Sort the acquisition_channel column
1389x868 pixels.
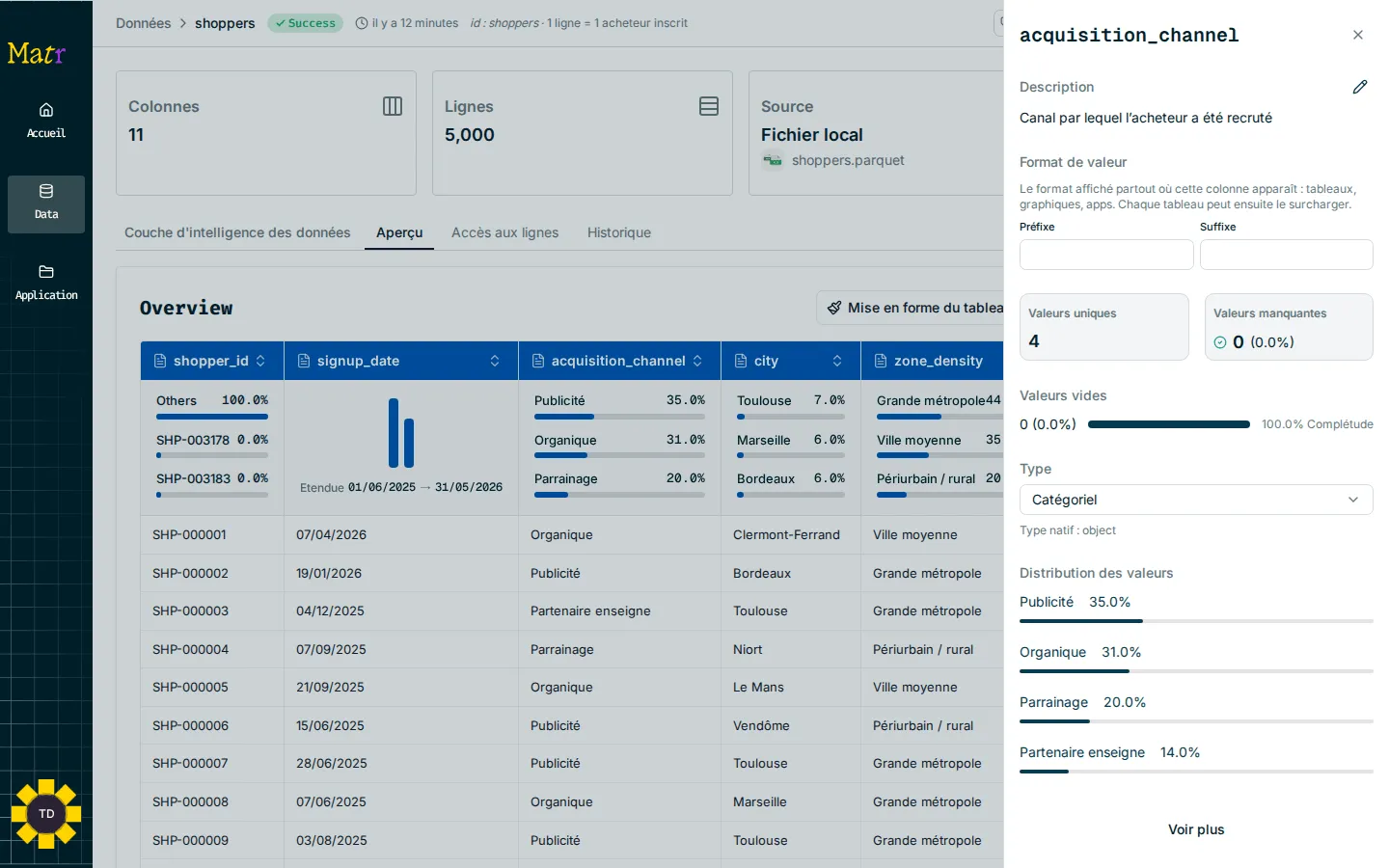click(x=697, y=361)
